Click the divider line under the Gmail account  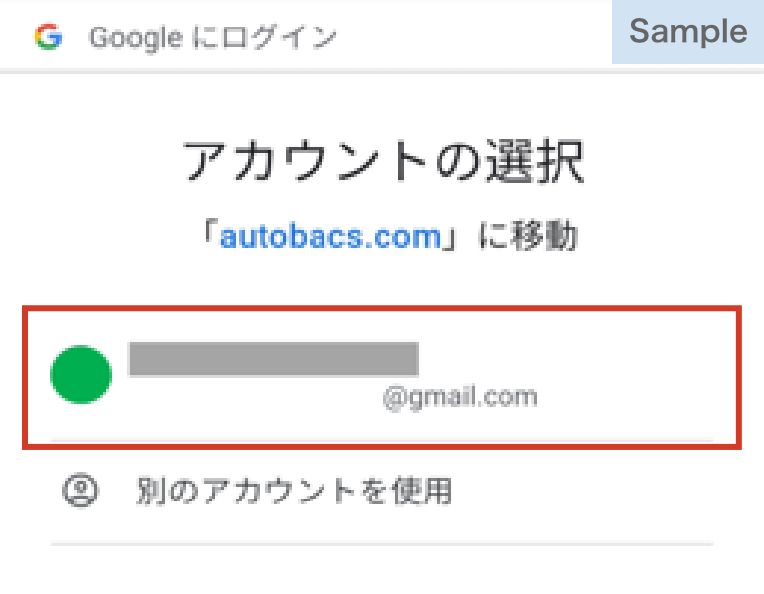[x=382, y=440]
